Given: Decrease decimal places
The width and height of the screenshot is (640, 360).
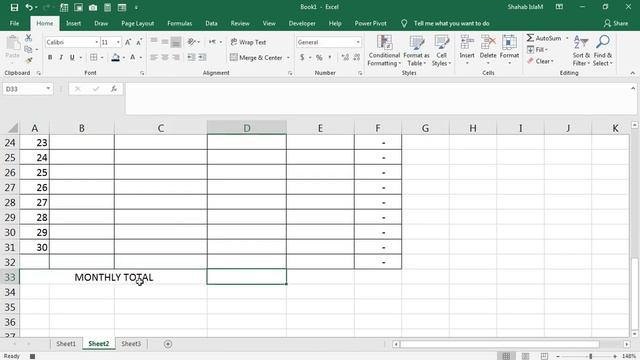Looking at the screenshot, I should [356, 58].
